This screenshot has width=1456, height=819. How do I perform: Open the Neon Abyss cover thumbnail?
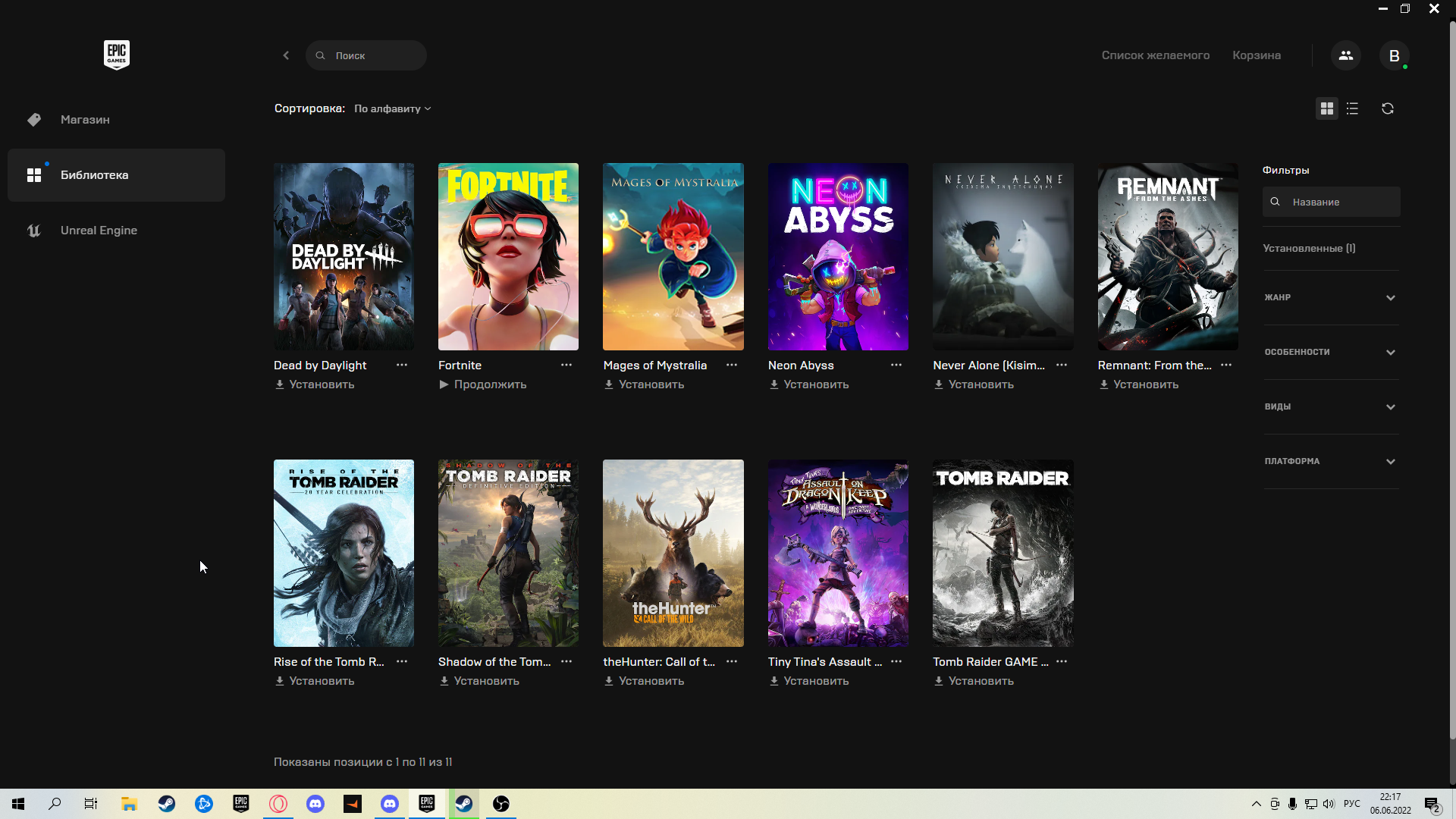(838, 256)
